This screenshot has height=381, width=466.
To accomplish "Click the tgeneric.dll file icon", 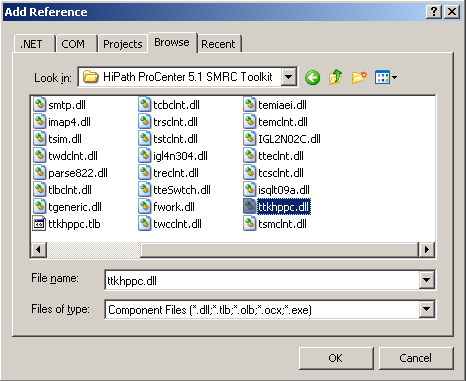I will pyautogui.click(x=39, y=206).
